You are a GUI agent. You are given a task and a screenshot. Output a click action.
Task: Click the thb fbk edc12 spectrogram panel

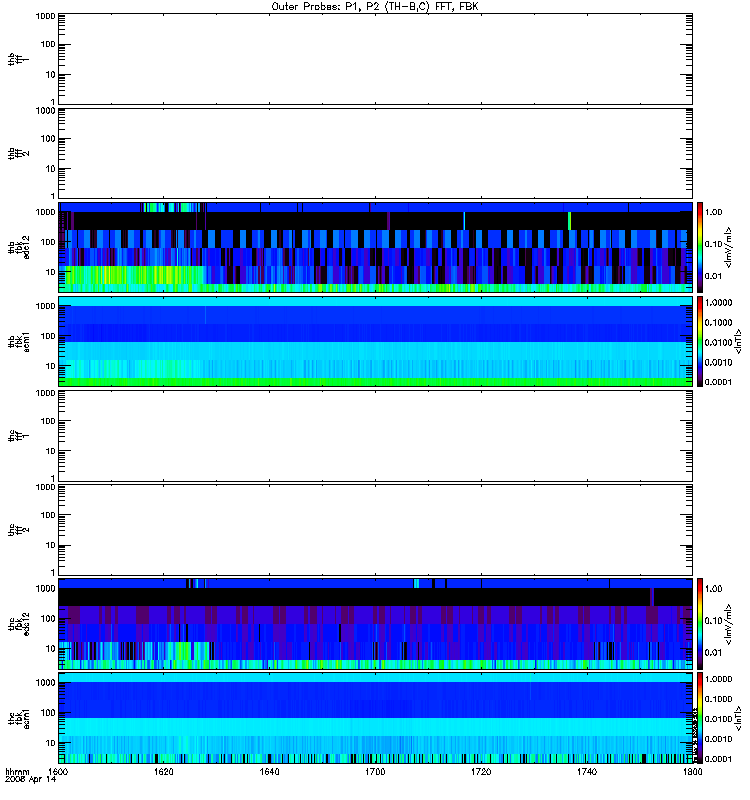coord(375,247)
